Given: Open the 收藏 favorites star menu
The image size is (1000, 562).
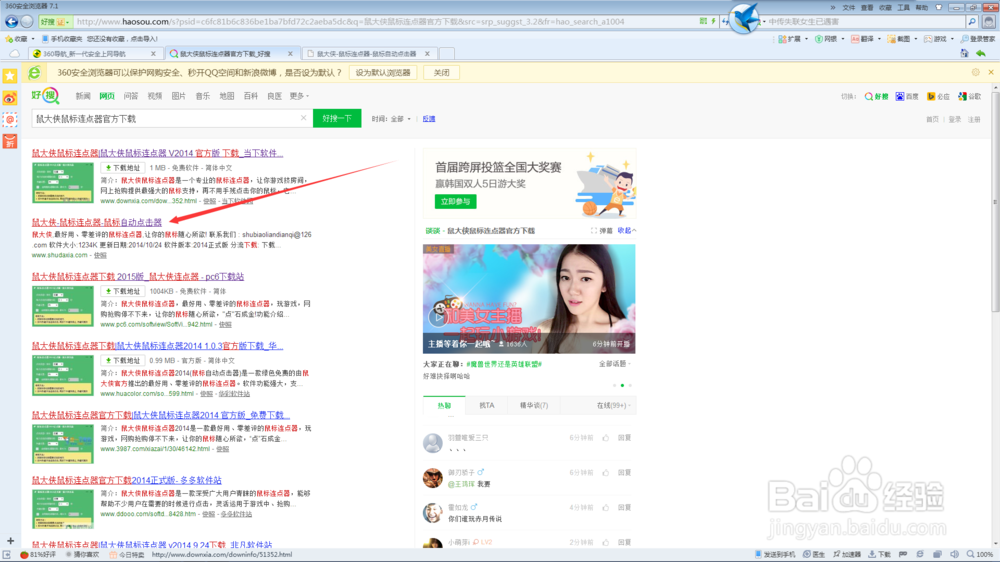Looking at the screenshot, I should pyautogui.click(x=19, y=39).
